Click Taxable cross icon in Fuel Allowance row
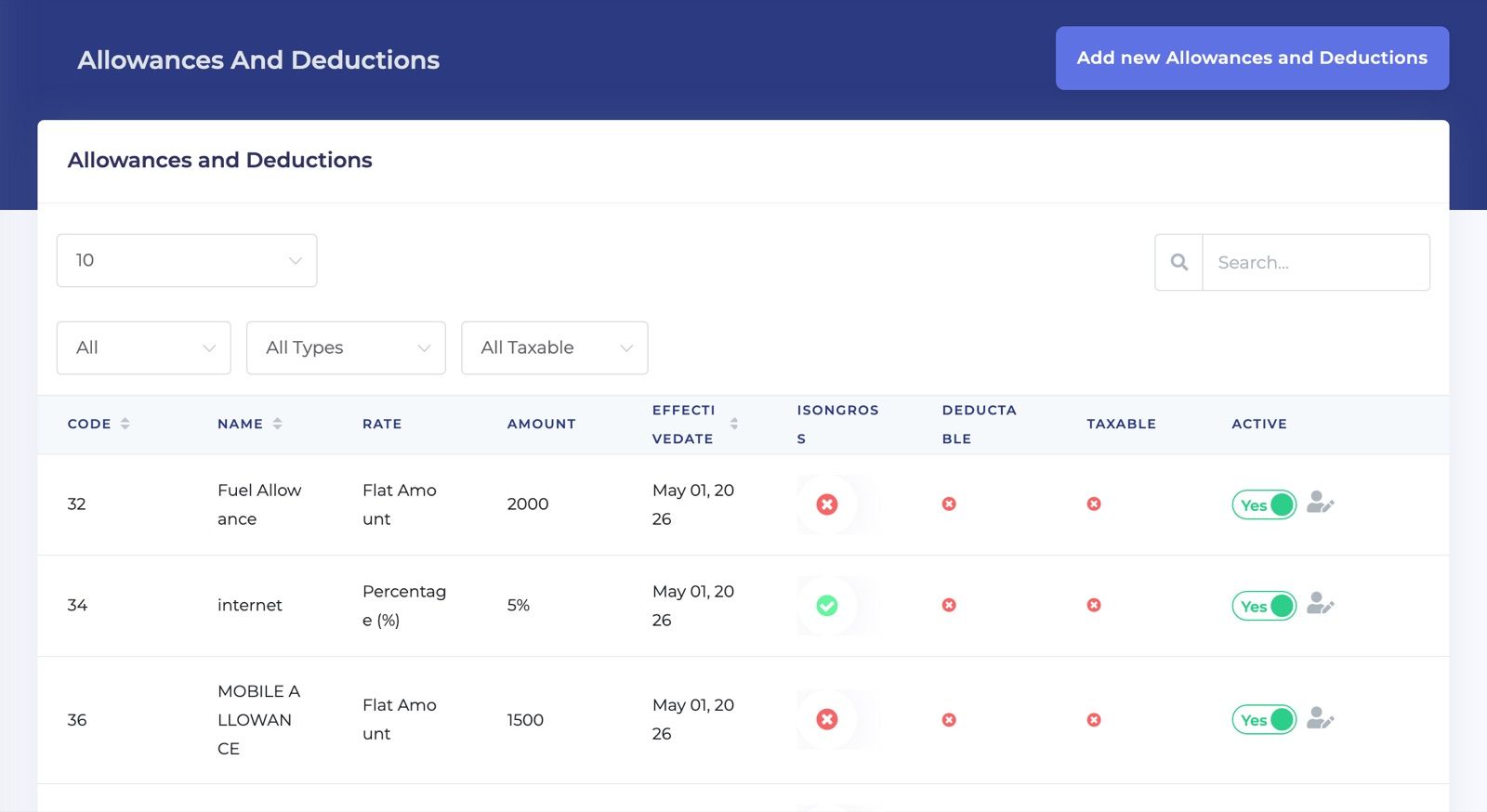The width and height of the screenshot is (1487, 812). click(x=1094, y=504)
